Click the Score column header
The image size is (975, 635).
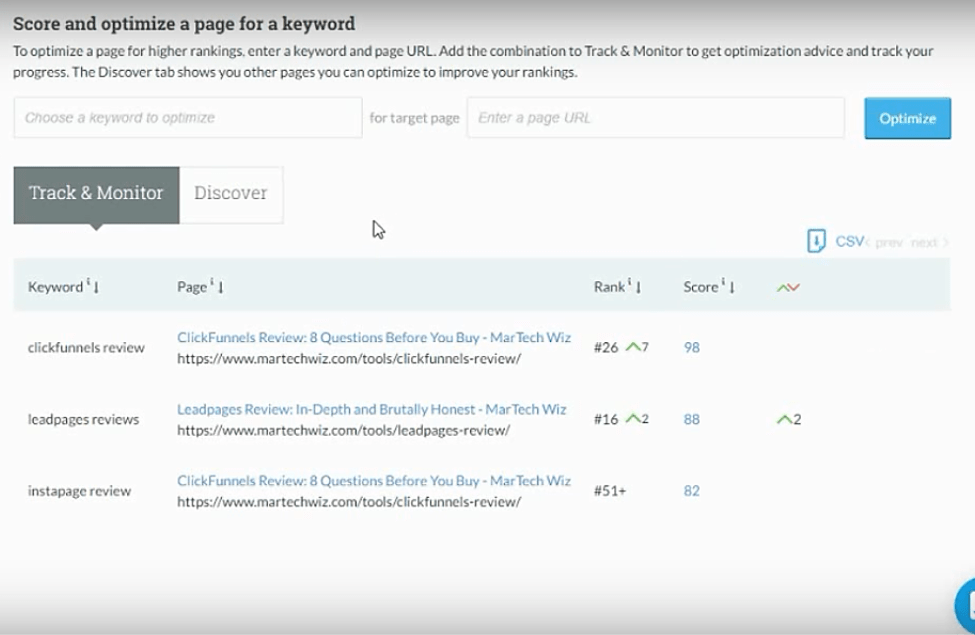coord(701,287)
